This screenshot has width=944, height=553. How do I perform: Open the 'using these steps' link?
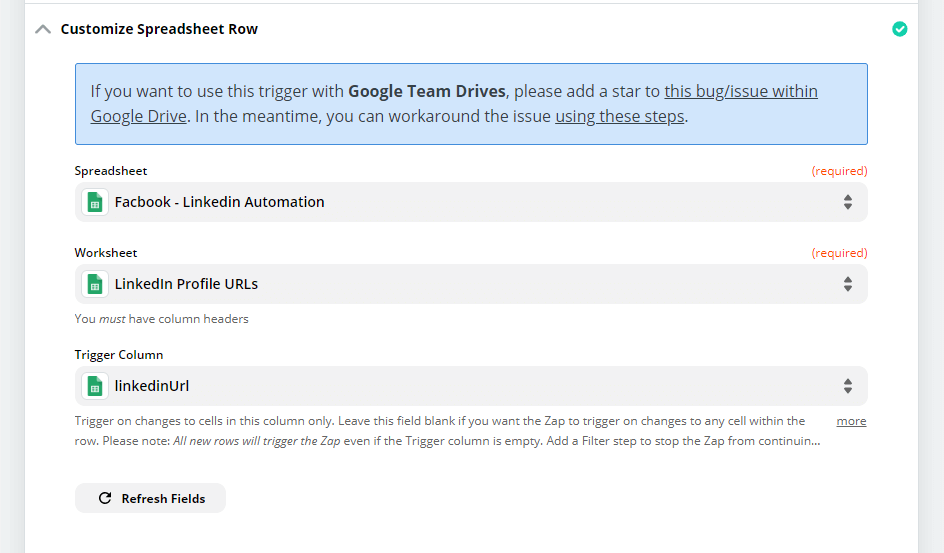click(x=620, y=116)
